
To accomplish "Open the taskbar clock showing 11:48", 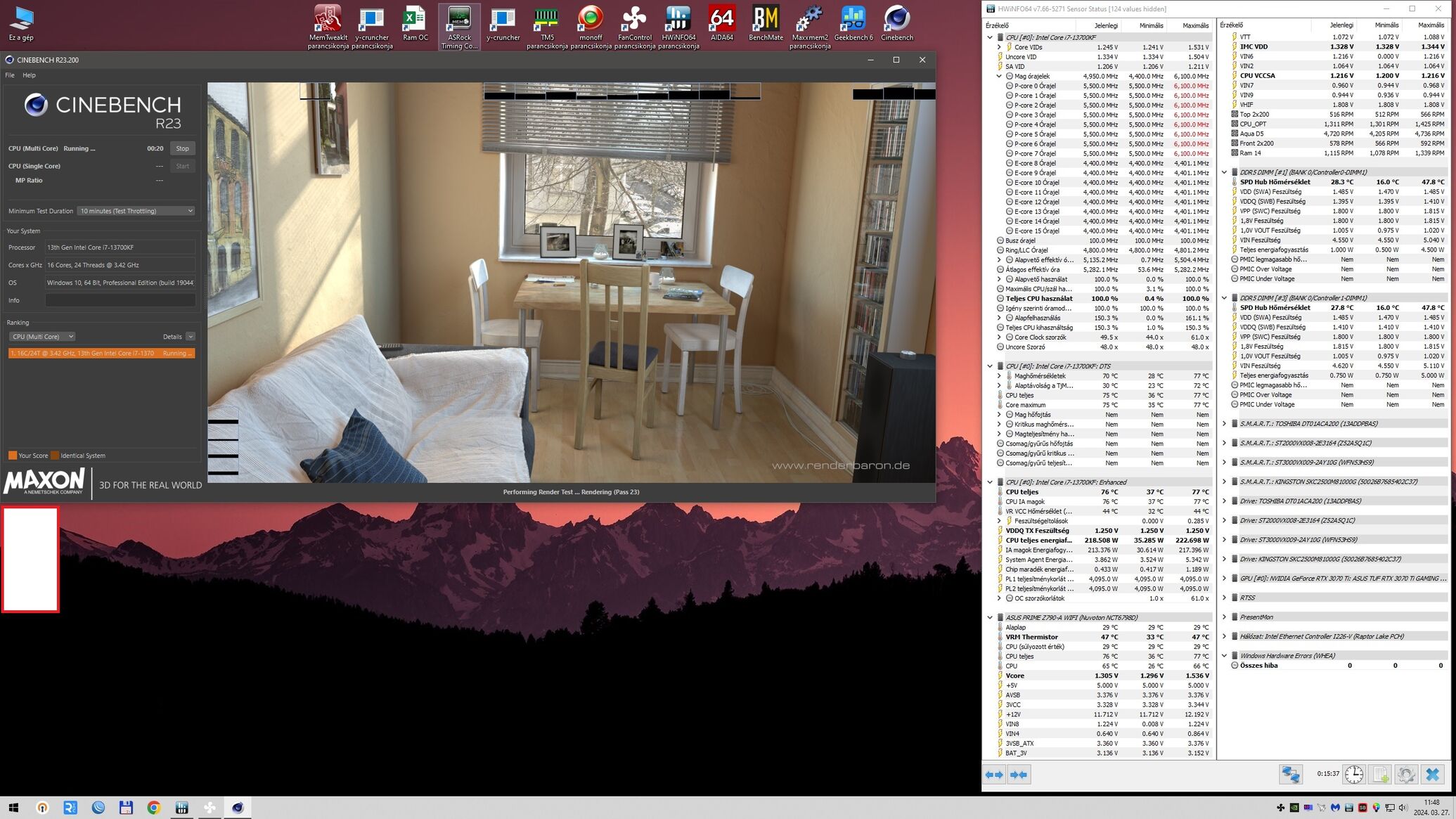I will coord(1431,807).
